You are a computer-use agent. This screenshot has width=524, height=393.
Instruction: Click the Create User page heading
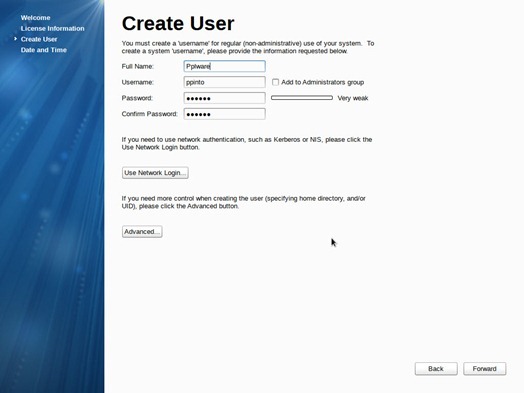[178, 23]
